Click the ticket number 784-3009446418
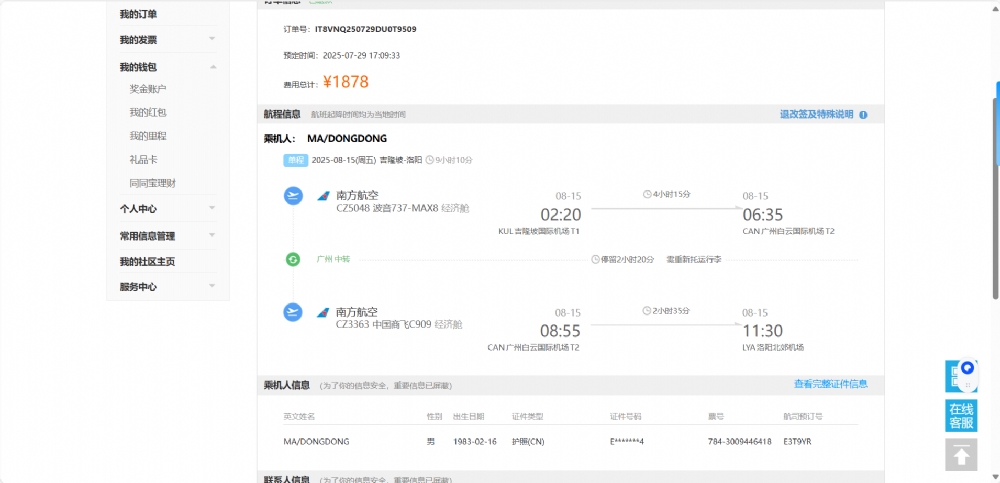This screenshot has width=1000, height=483. click(740, 442)
